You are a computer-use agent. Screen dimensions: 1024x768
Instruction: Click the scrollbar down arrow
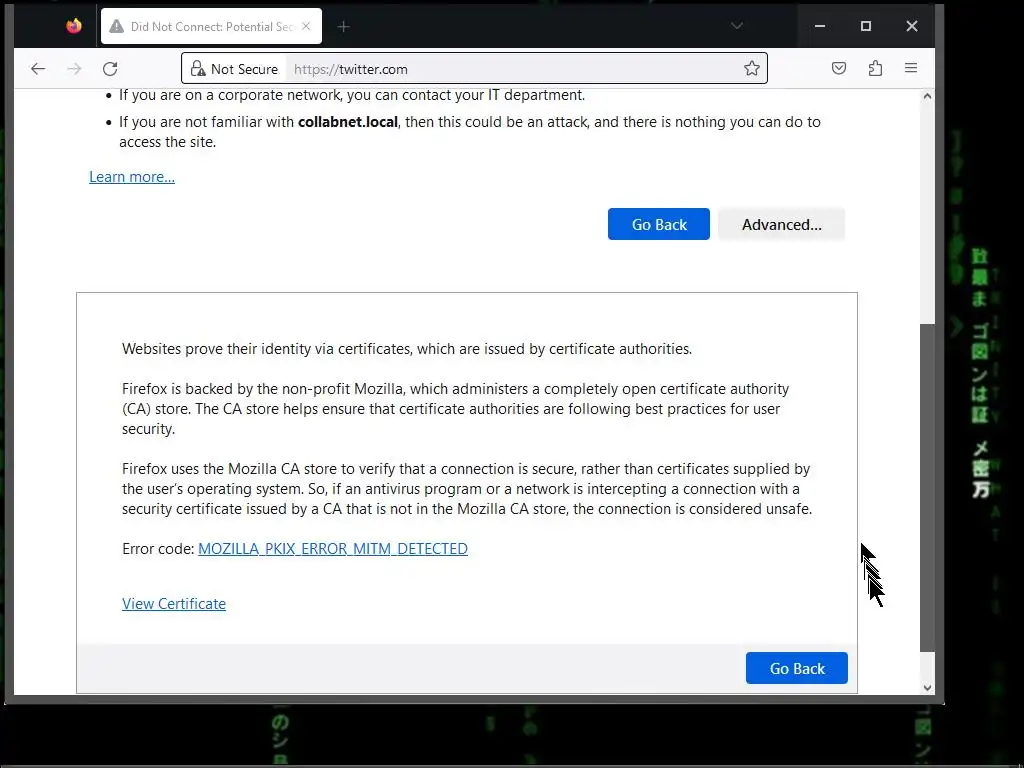pyautogui.click(x=927, y=687)
